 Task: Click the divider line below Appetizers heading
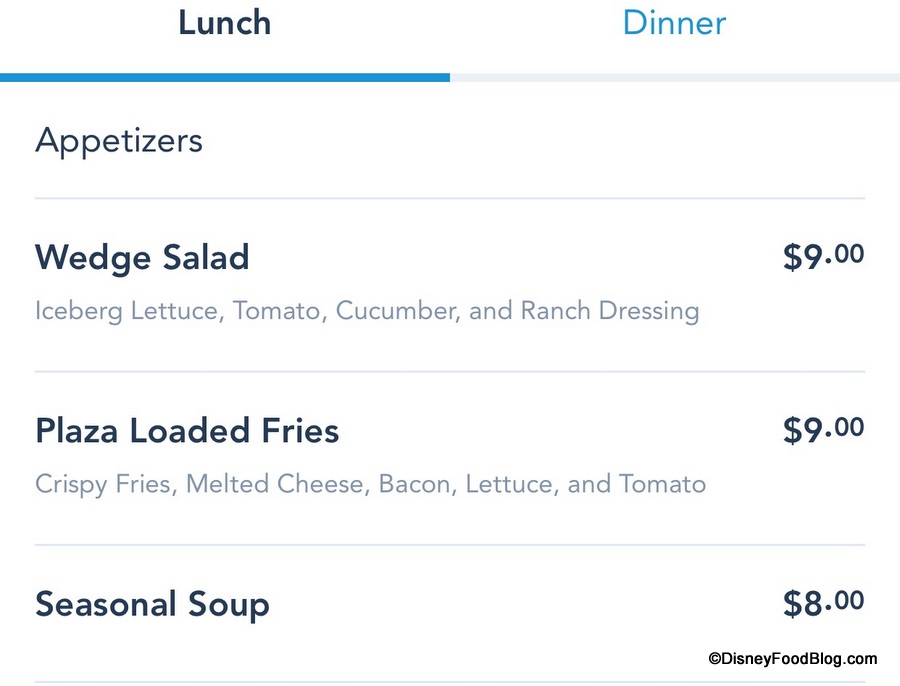(450, 198)
